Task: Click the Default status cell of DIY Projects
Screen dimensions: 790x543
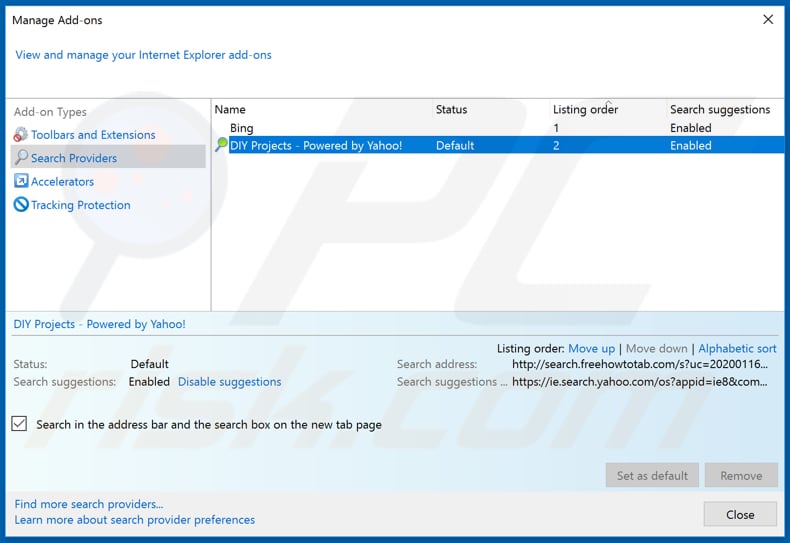Action: tap(455, 146)
